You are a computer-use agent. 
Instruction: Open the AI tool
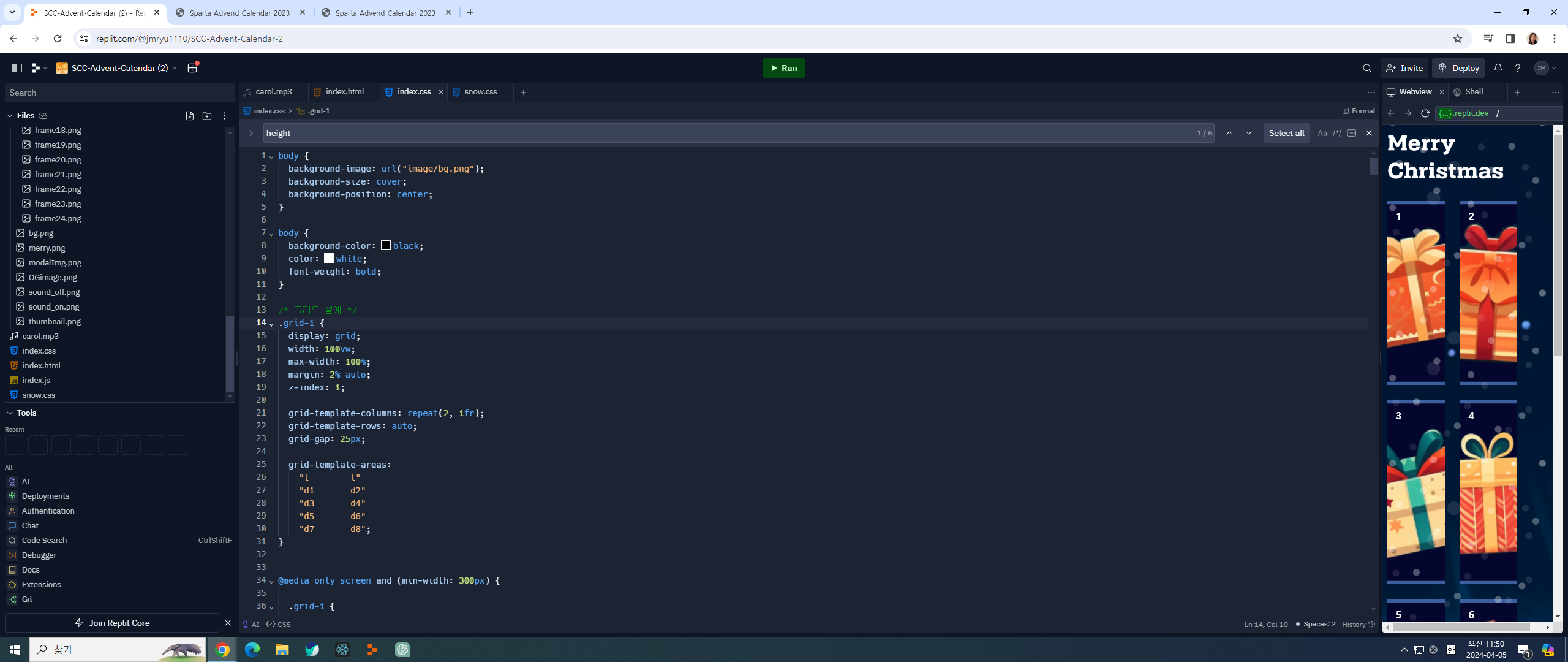(x=26, y=482)
